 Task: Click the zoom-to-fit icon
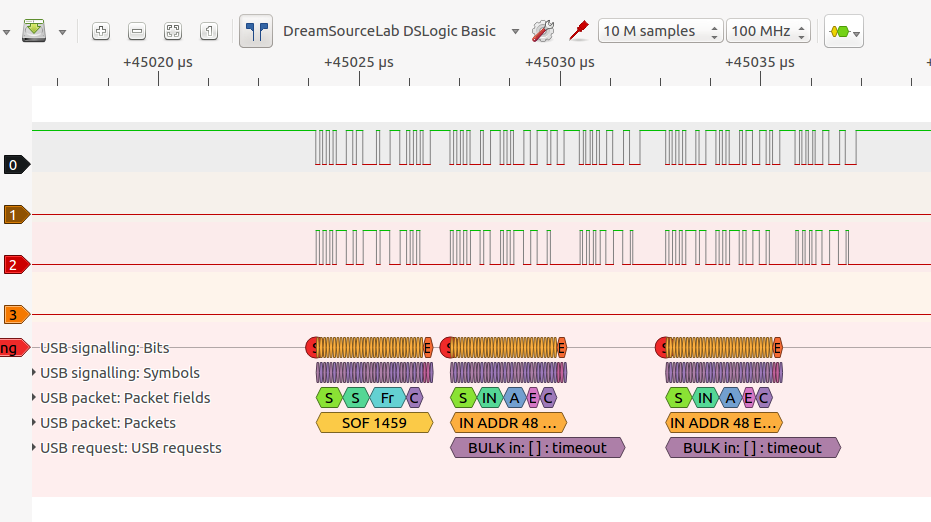pos(173,31)
